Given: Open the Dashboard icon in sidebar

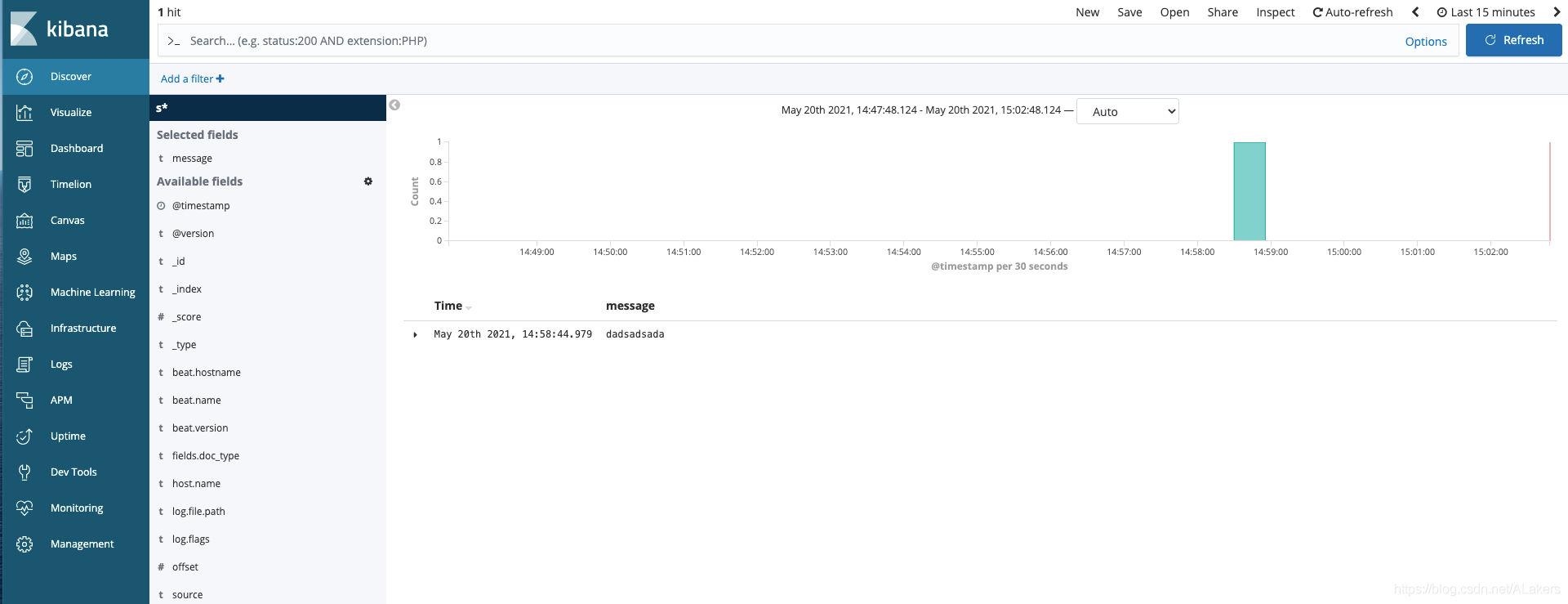Looking at the screenshot, I should (x=24, y=149).
